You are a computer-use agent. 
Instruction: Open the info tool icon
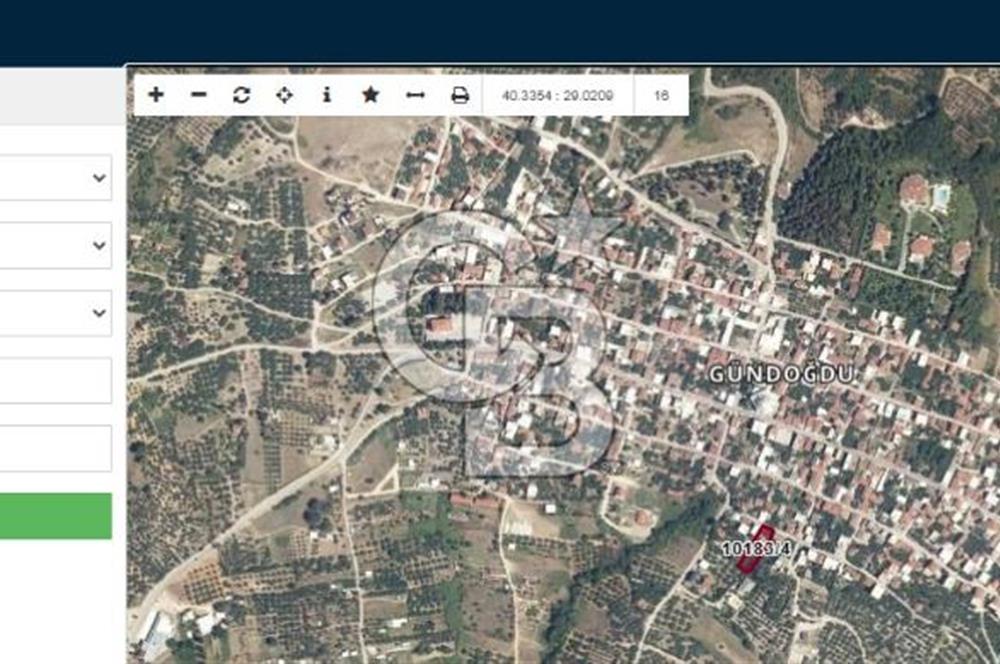point(327,95)
